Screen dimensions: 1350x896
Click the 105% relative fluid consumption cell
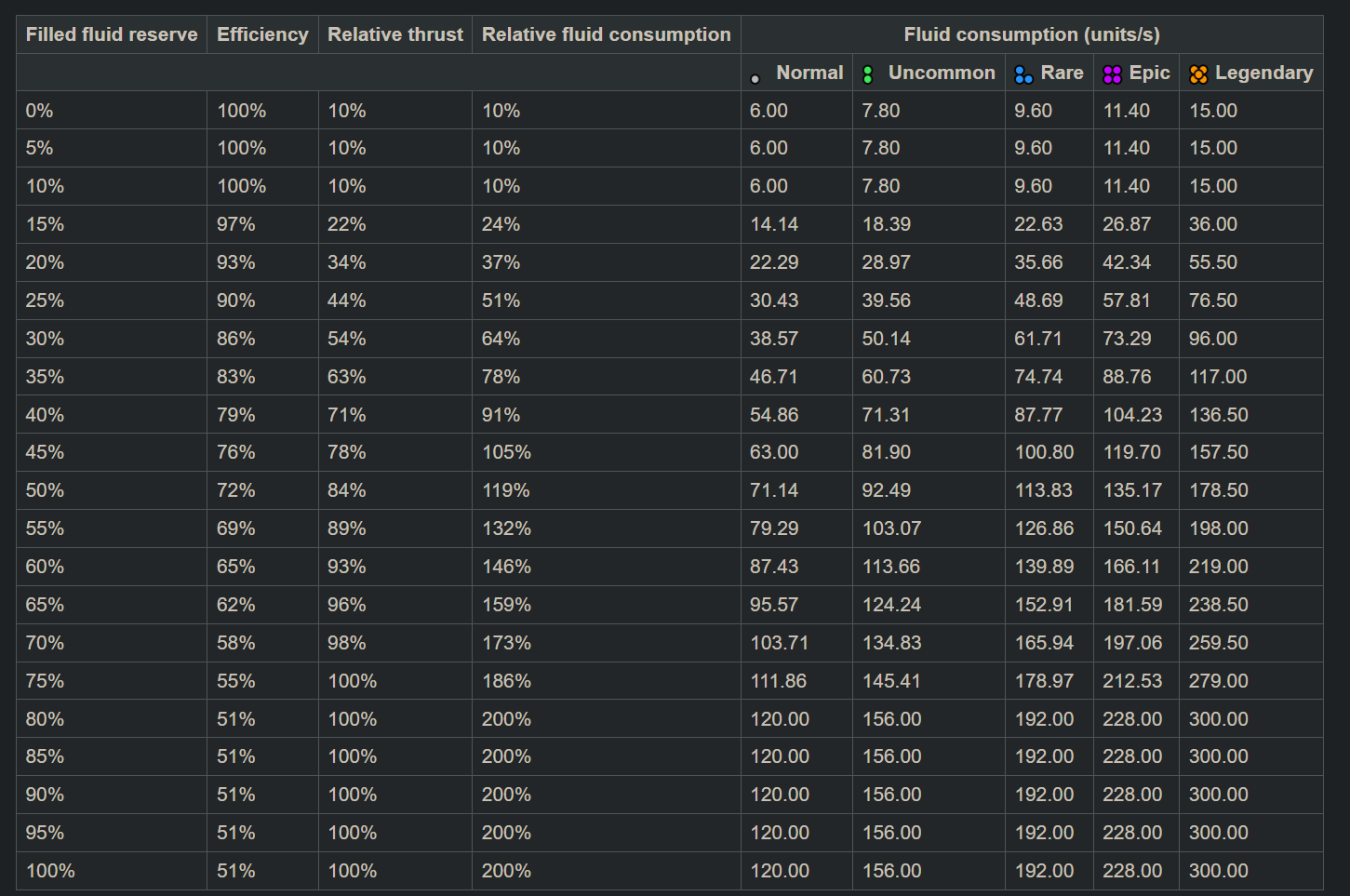[607, 452]
